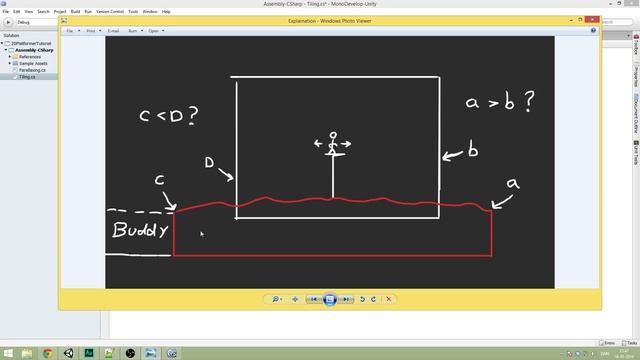Open Photo Viewer Burn dropdown
The image size is (640, 360).
coord(136,31)
